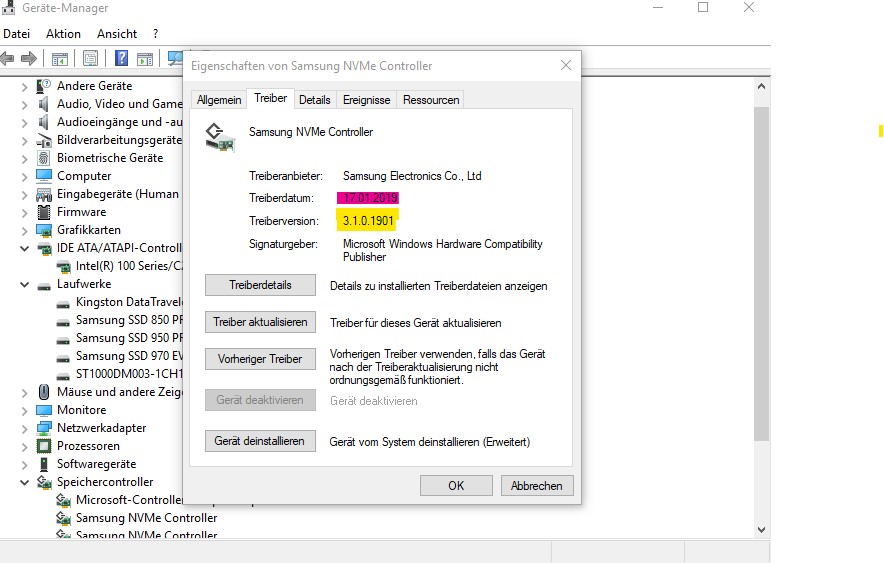Click the Back arrow in the toolbar

click(7, 58)
